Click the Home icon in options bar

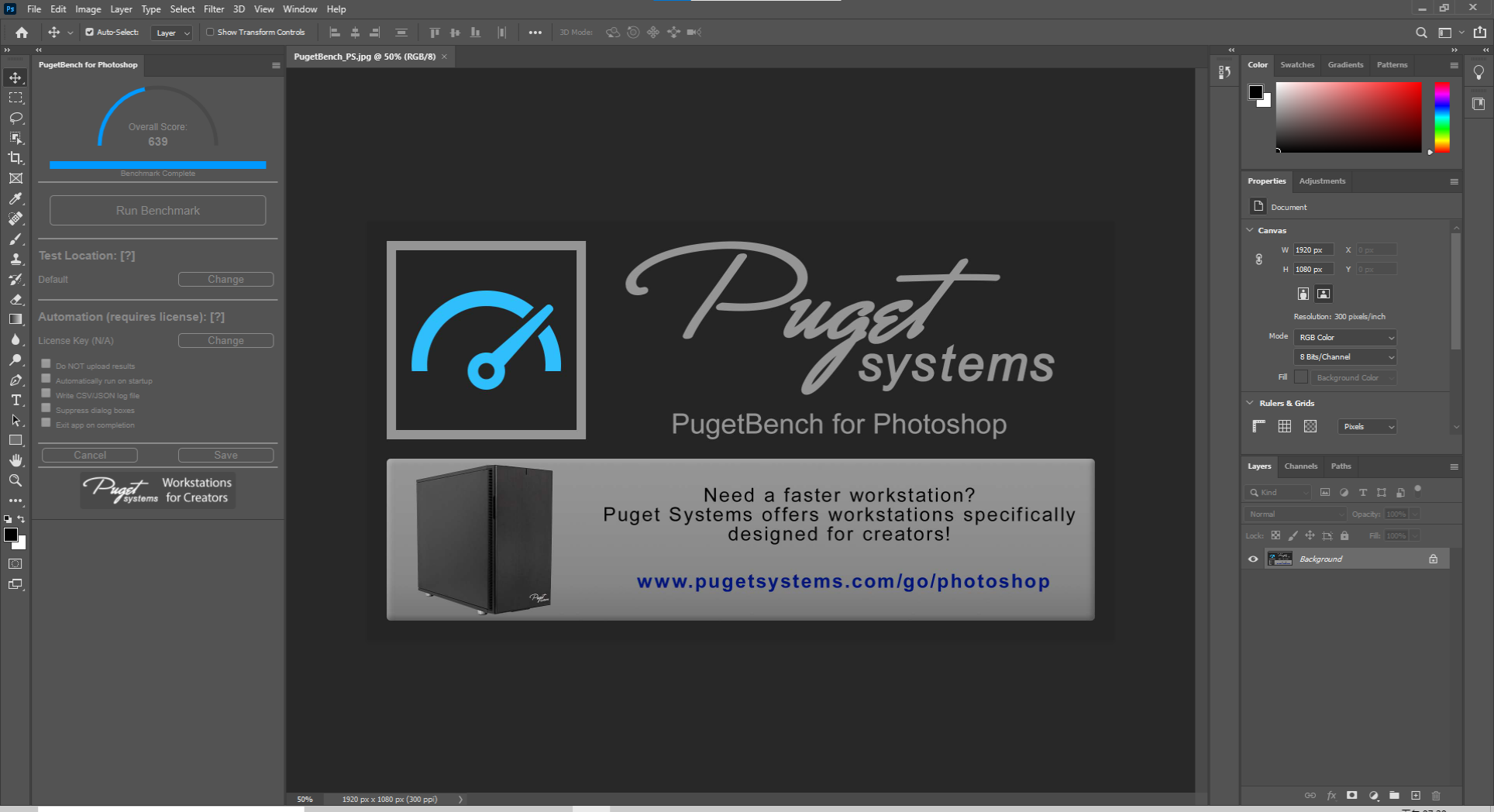22,33
